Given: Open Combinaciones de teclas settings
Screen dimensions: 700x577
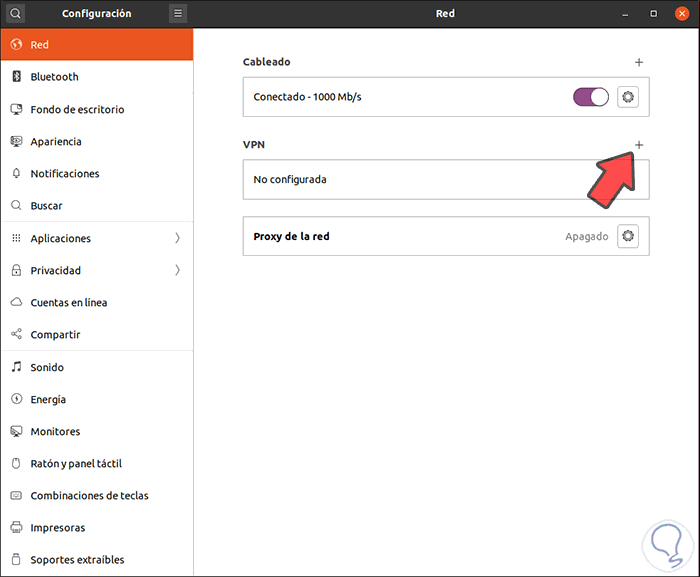Looking at the screenshot, I should tap(89, 495).
